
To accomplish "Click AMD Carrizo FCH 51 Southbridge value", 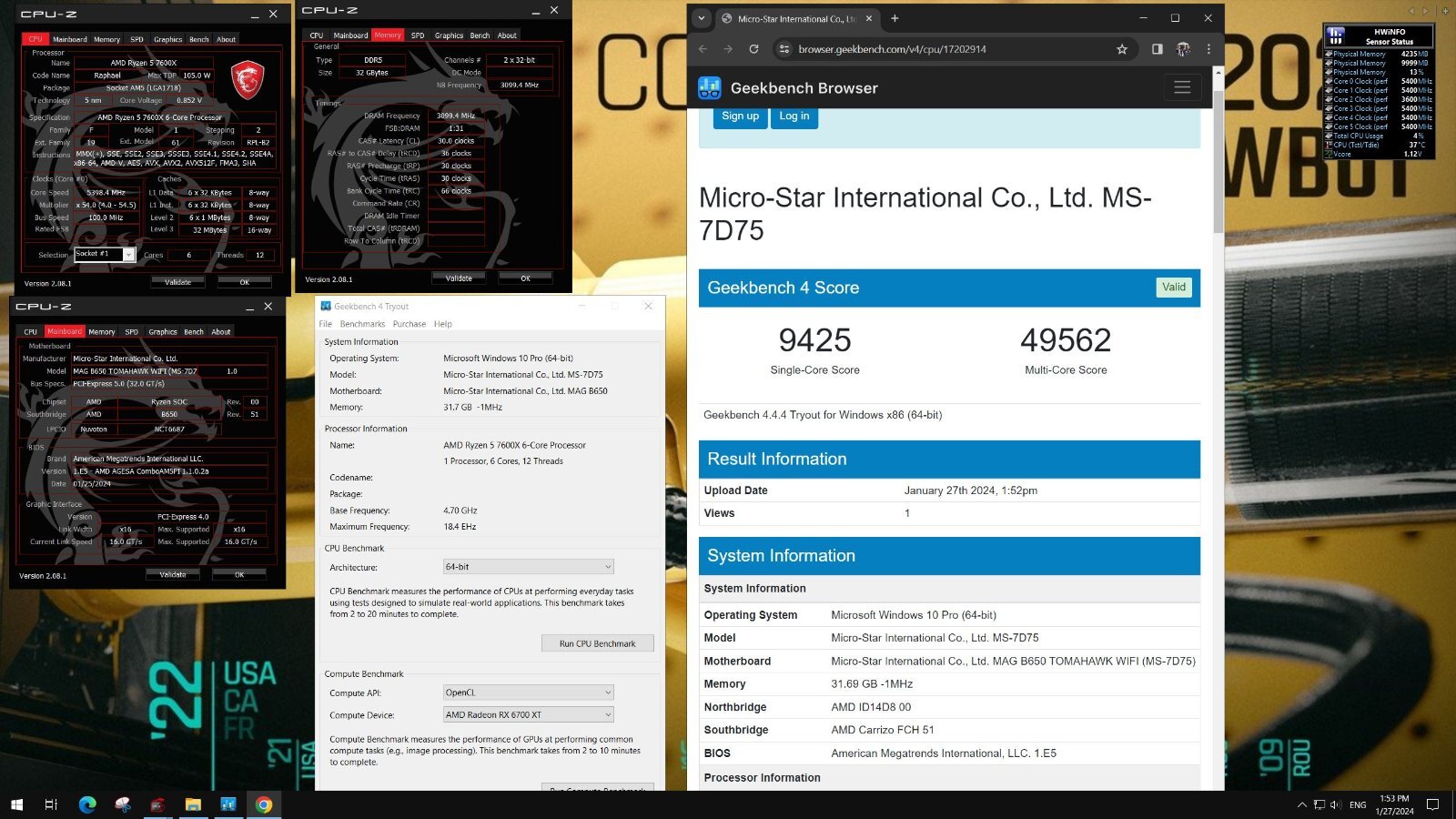I will point(883,730).
